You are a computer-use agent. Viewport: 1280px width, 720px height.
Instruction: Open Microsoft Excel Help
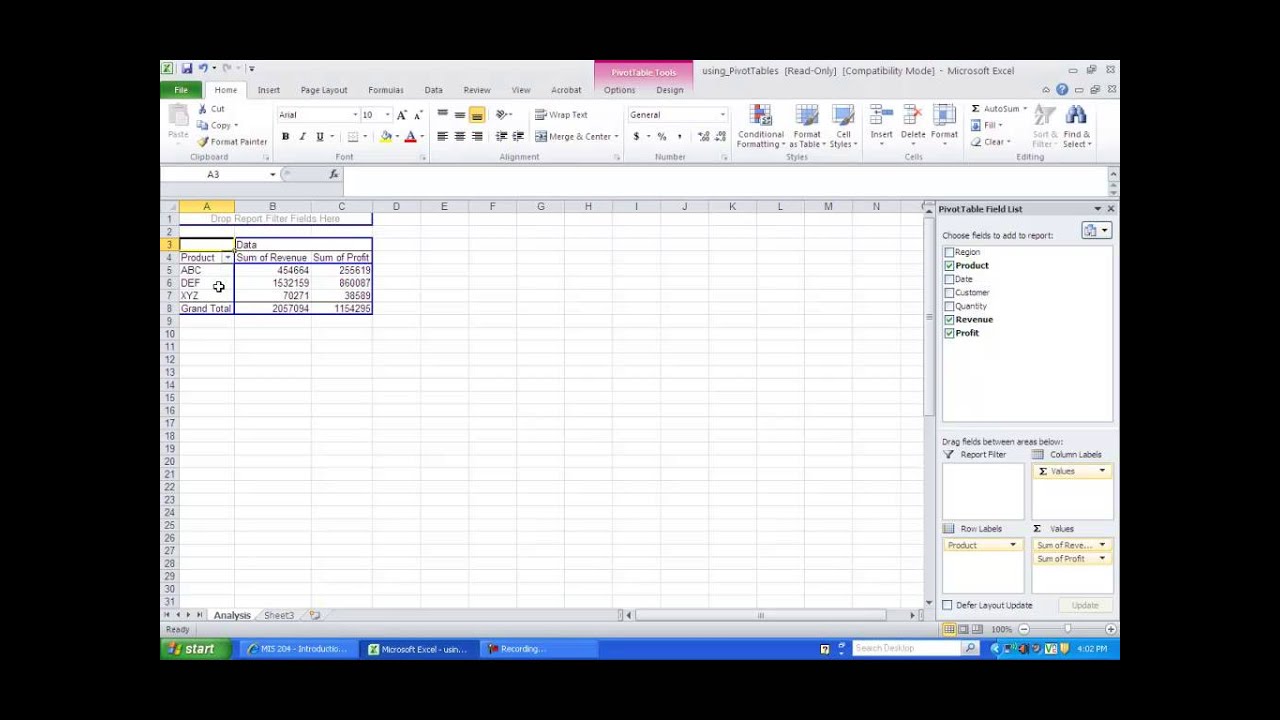(1062, 90)
